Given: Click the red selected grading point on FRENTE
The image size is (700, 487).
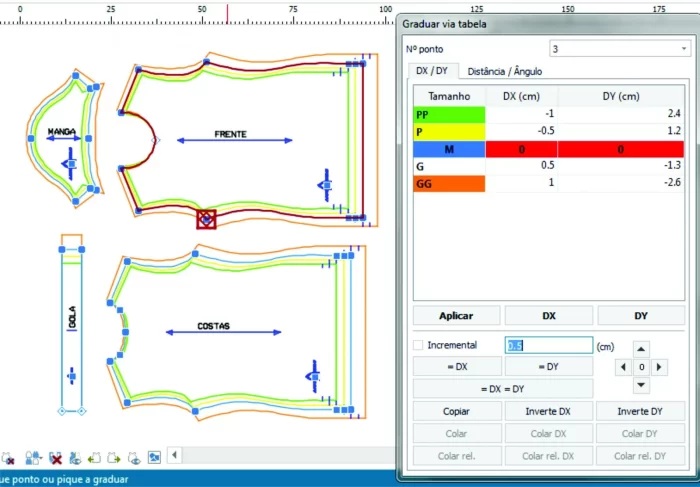Looking at the screenshot, I should pos(206,218).
